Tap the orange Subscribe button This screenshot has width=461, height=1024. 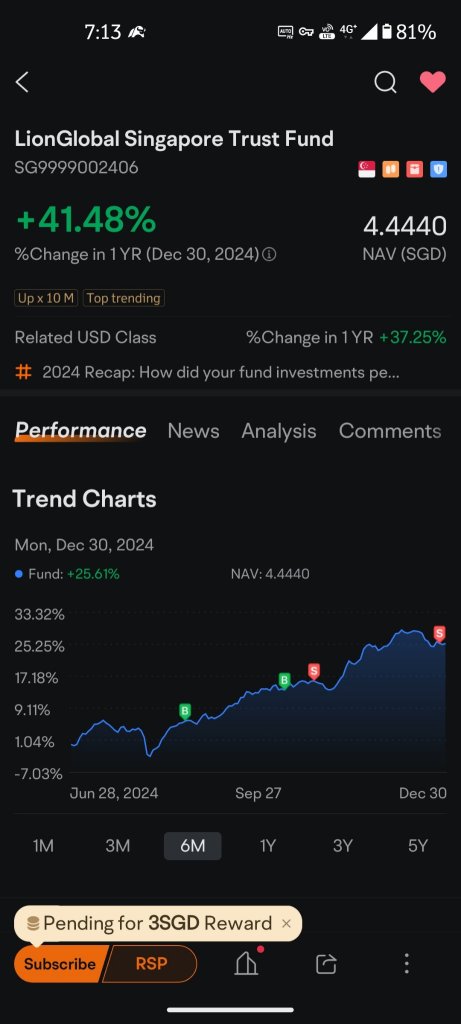pyautogui.click(x=59, y=964)
